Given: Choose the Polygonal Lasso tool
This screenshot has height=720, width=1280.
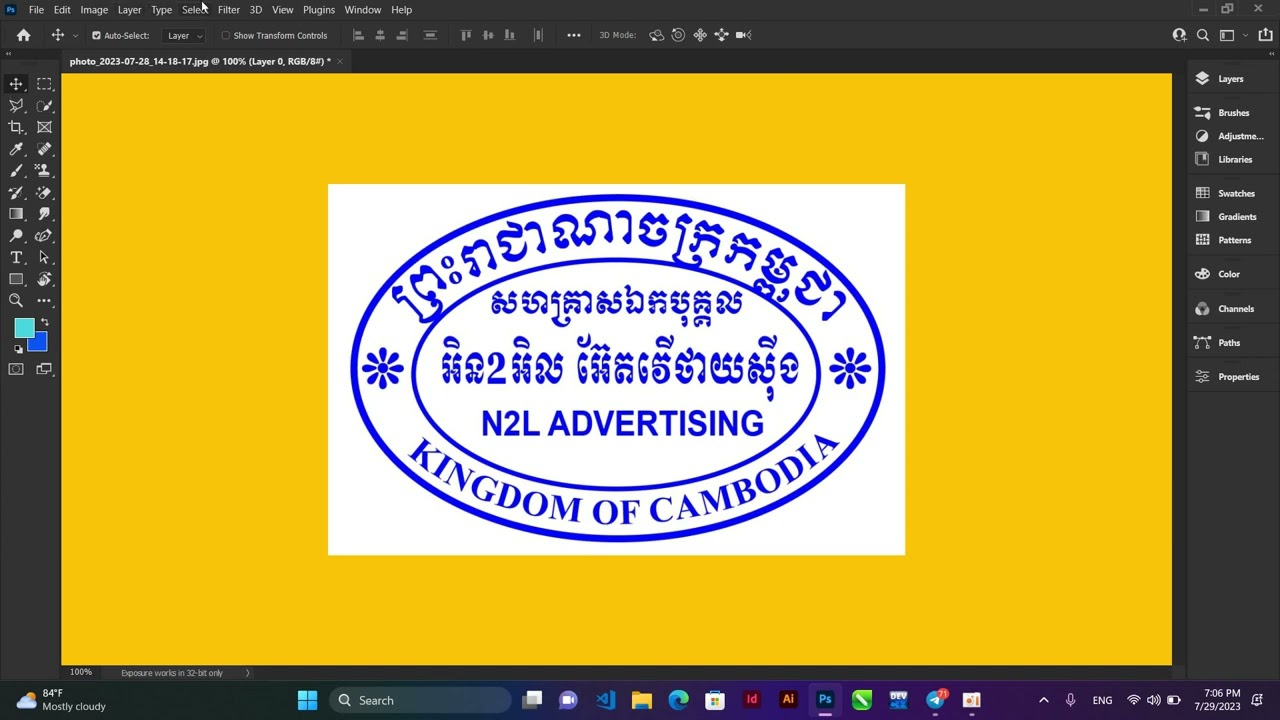Looking at the screenshot, I should click(16, 106).
